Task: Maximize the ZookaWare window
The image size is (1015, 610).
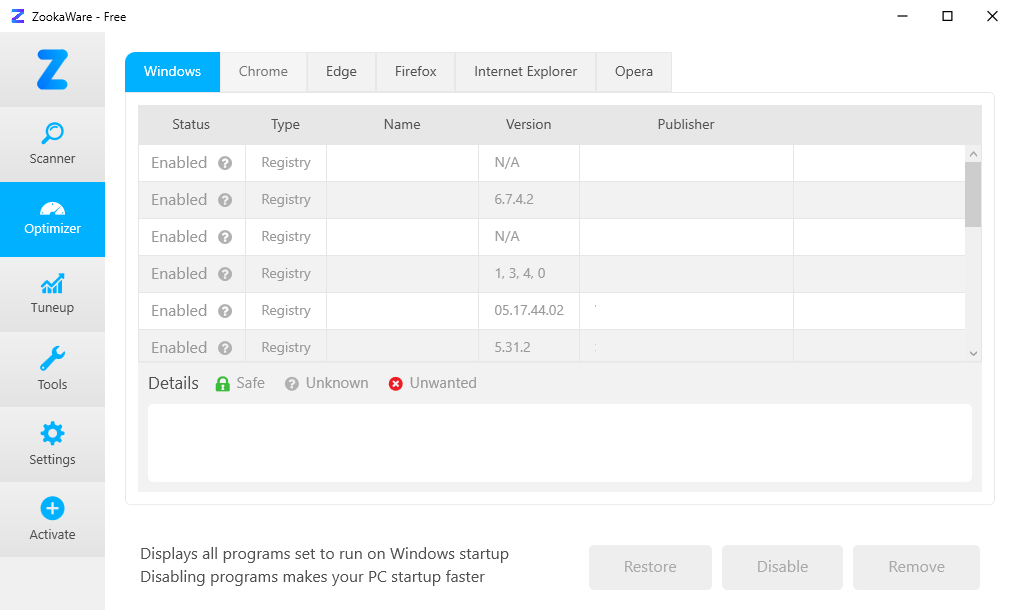Action: 947,16
